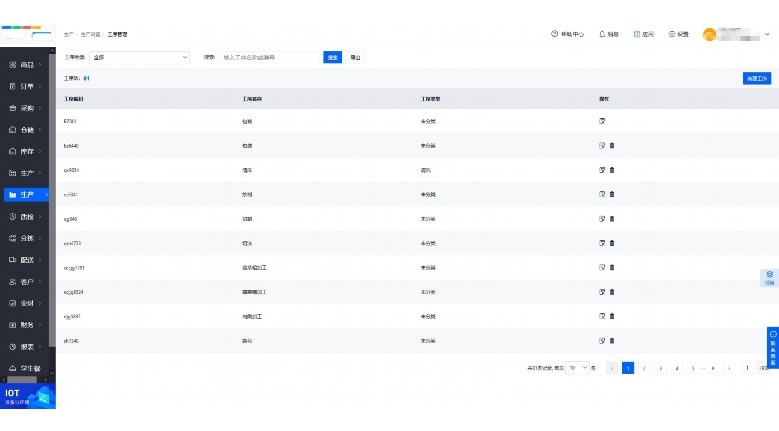Expand 采购 in the sidebar
This screenshot has height=431, width=779.
pyautogui.click(x=26, y=108)
